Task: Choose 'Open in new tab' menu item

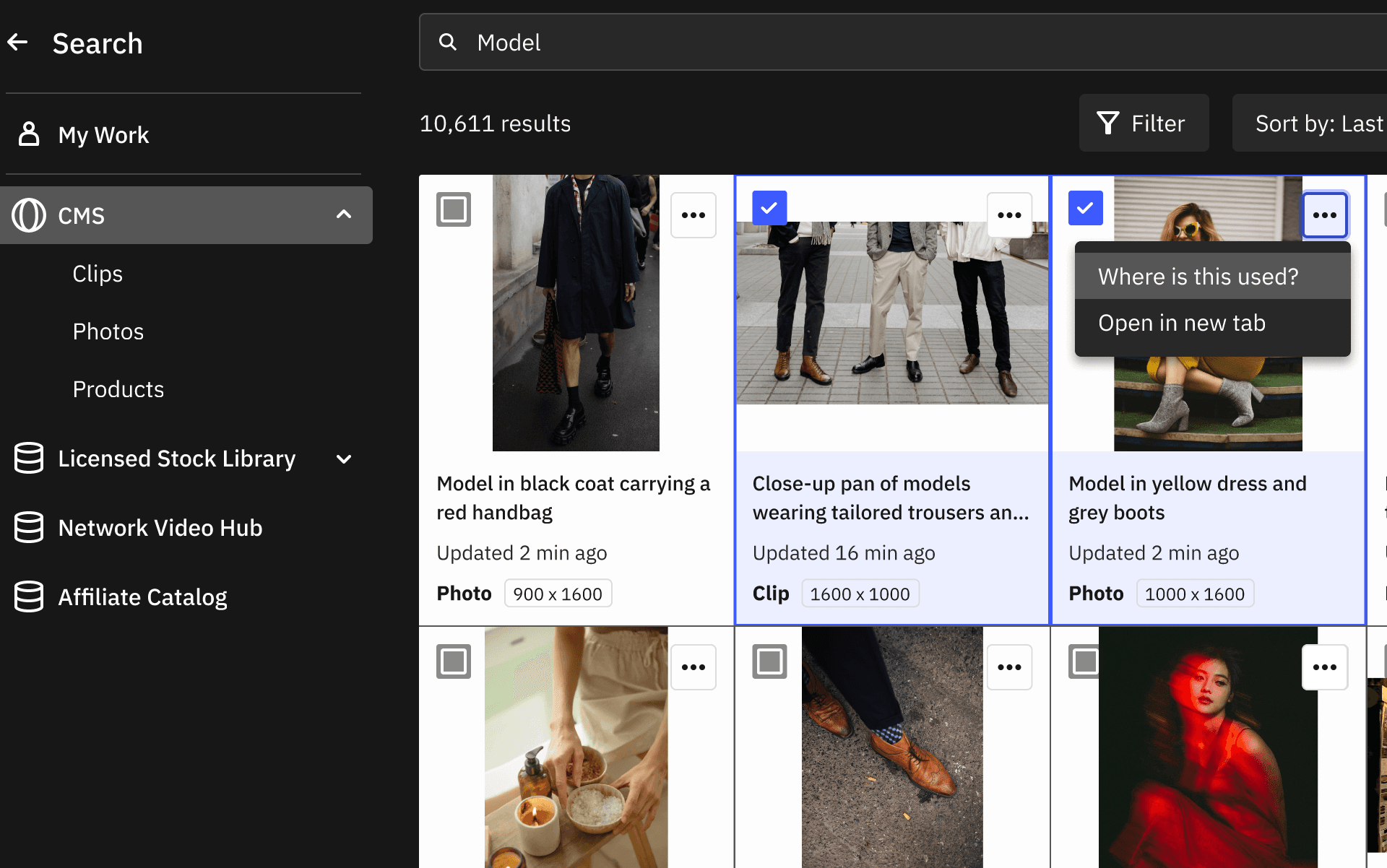Action: pos(1213,323)
